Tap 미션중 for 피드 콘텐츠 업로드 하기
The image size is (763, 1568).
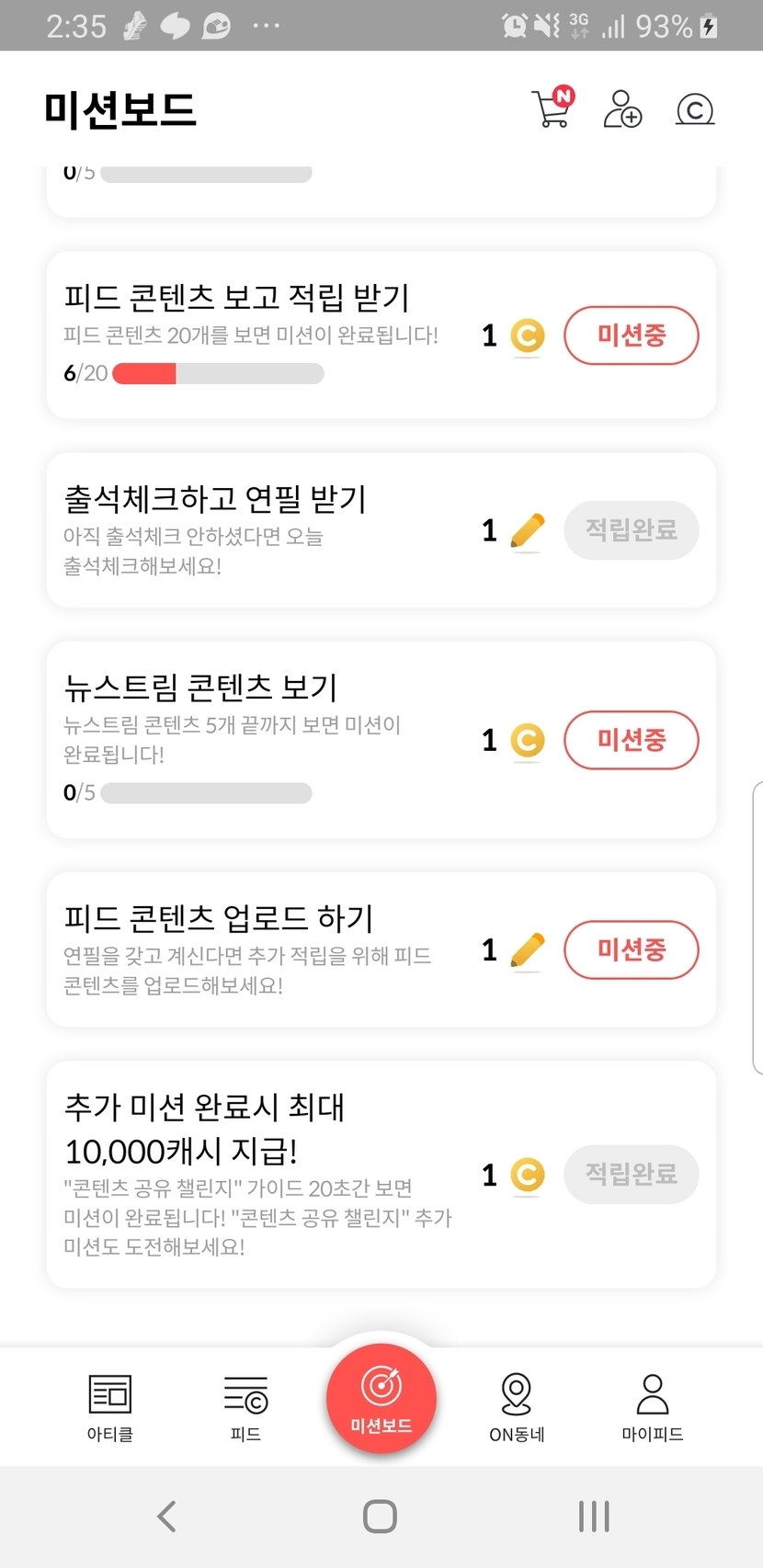point(631,949)
